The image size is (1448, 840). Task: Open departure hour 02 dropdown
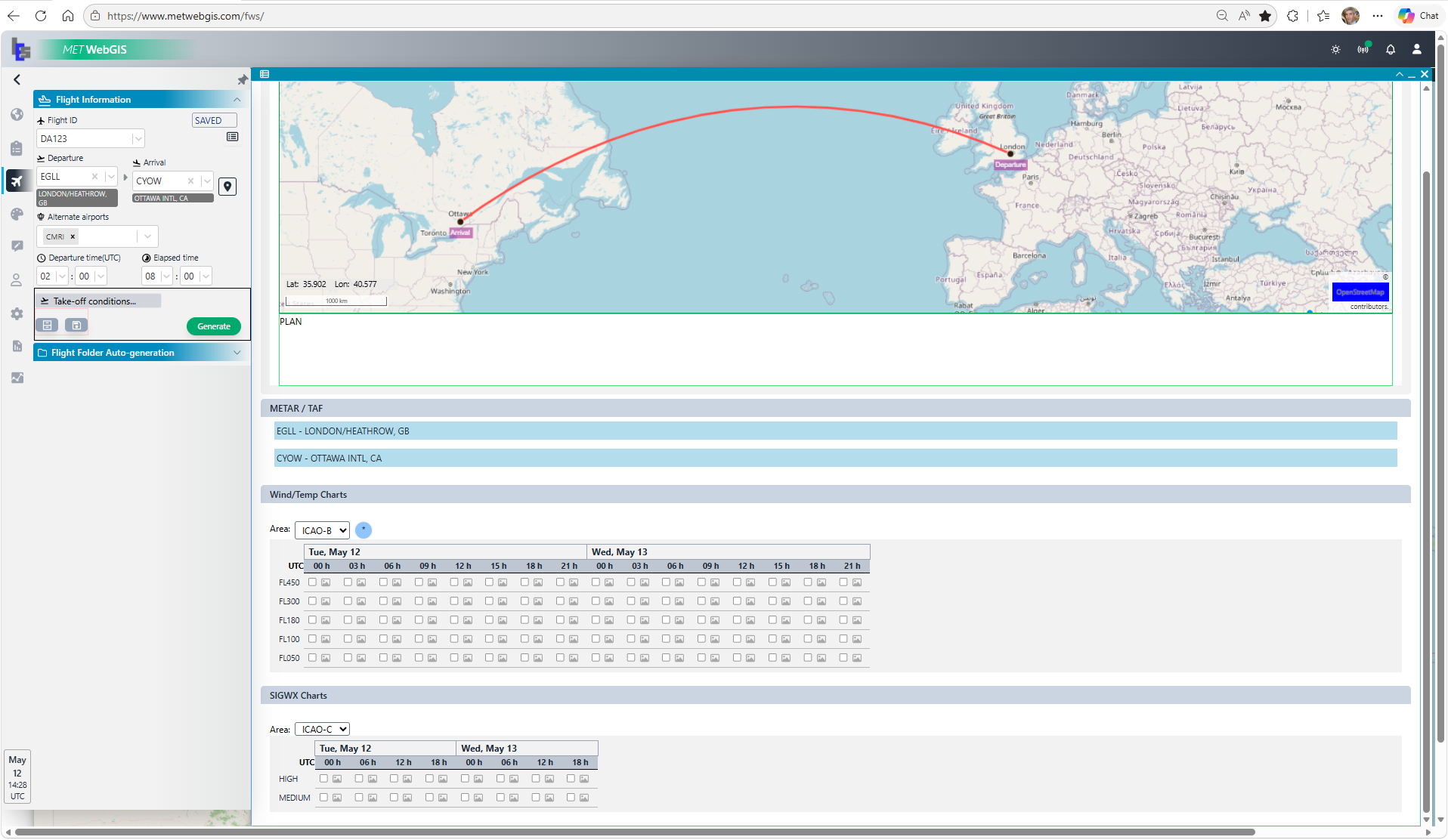(x=61, y=276)
